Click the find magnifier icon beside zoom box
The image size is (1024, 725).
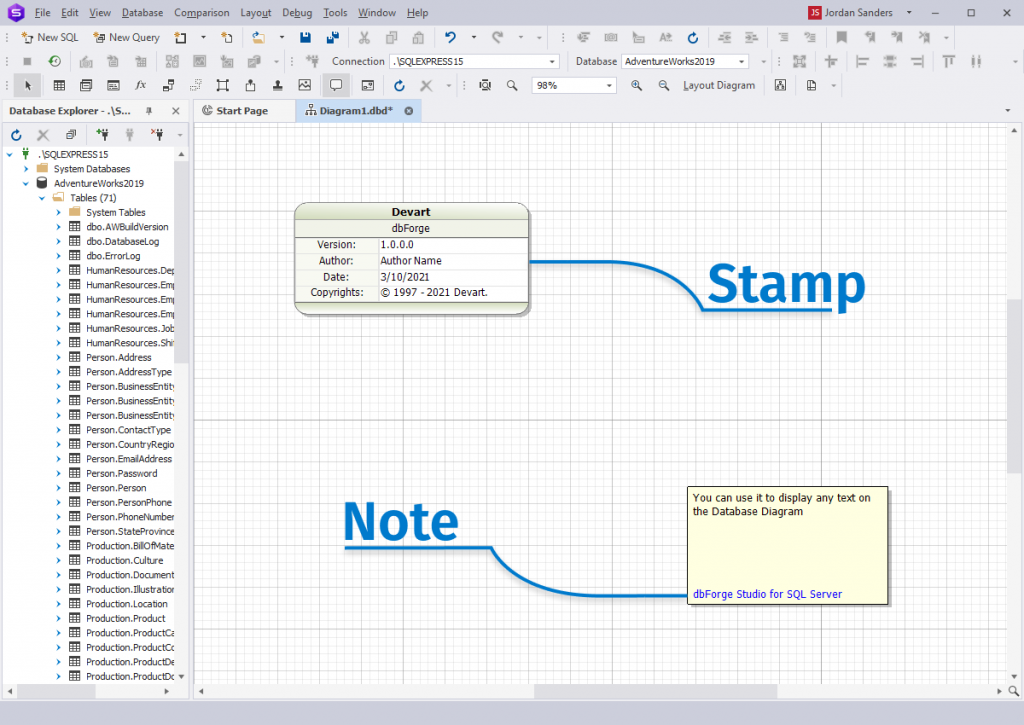pyautogui.click(x=512, y=86)
